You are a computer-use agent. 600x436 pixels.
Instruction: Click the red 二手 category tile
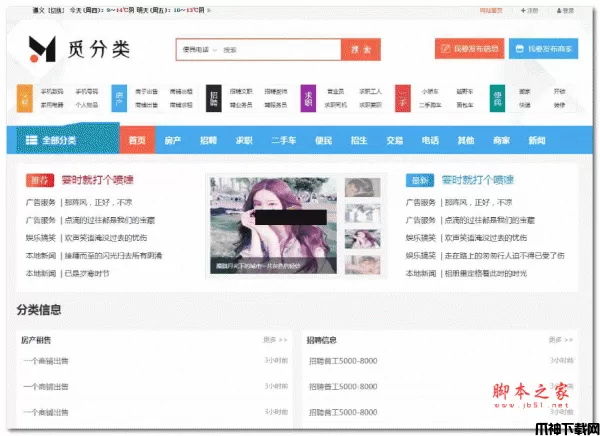(403, 98)
